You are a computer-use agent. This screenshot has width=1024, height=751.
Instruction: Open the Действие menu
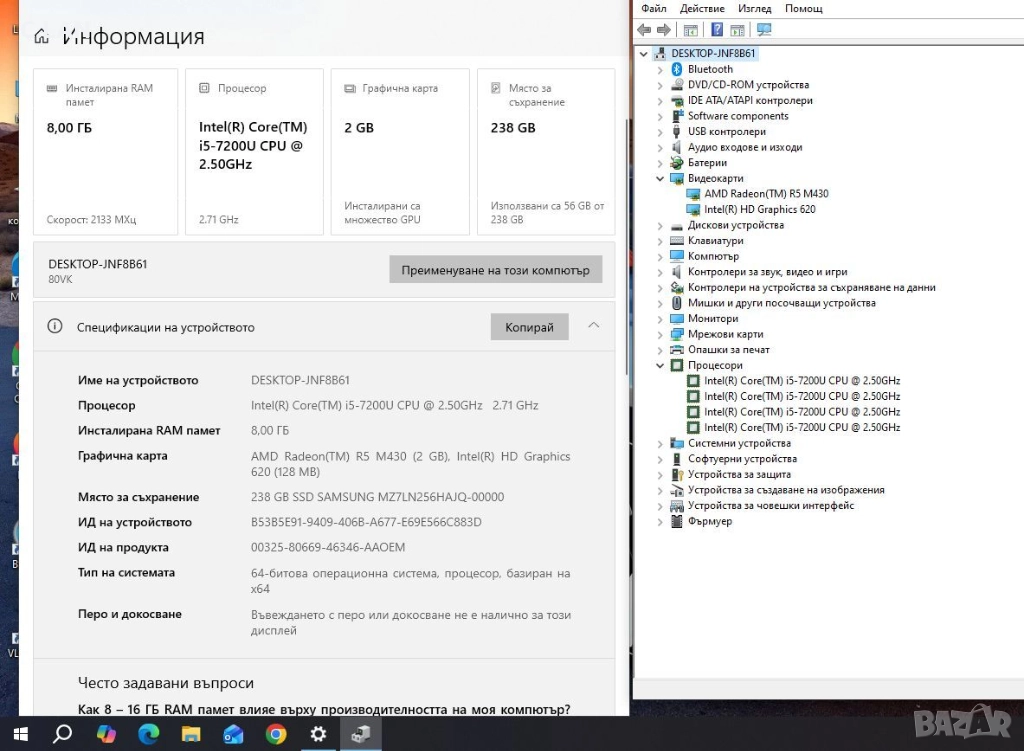[702, 8]
